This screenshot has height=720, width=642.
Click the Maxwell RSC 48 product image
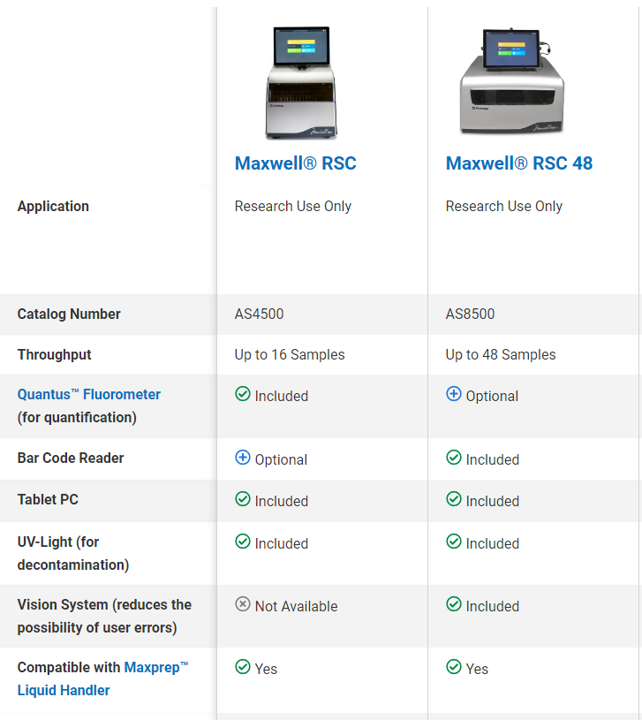(512, 81)
